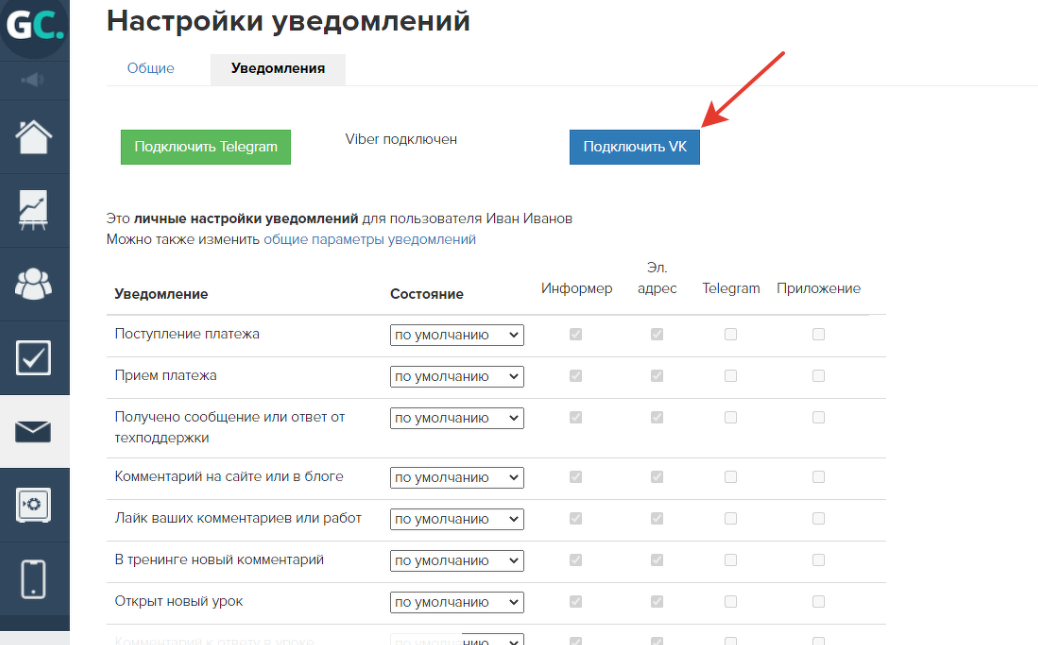The height and width of the screenshot is (645, 1038).
Task: Click the Подключить VK button
Action: [635, 147]
